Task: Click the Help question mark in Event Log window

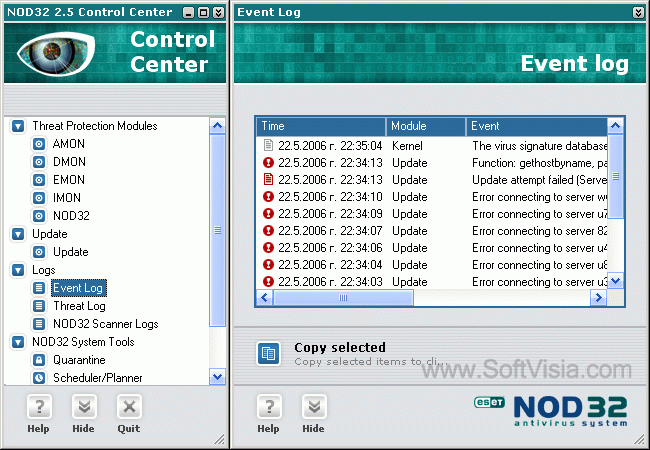Action: (269, 406)
